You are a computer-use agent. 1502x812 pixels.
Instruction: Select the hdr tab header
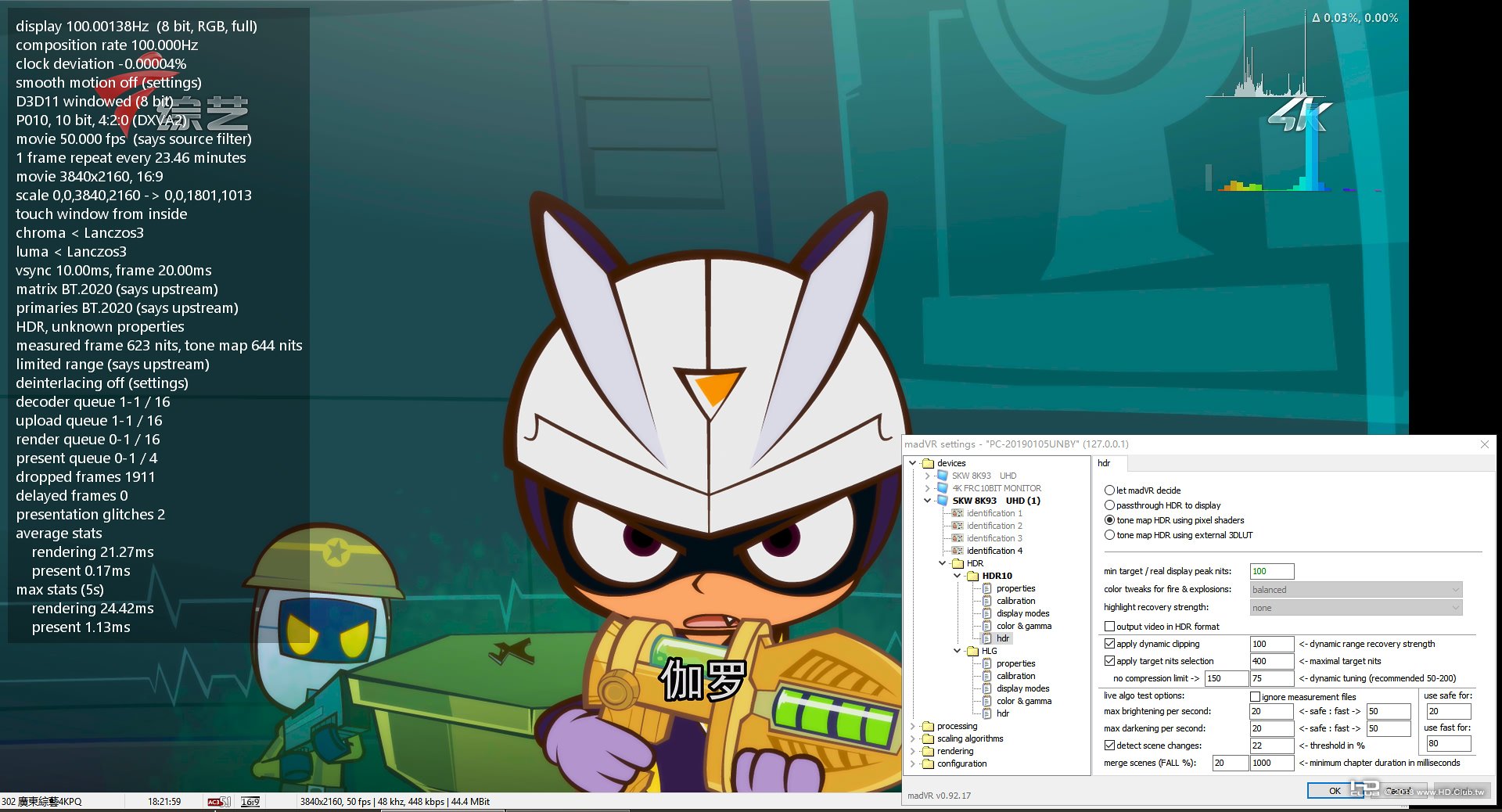[x=1105, y=463]
